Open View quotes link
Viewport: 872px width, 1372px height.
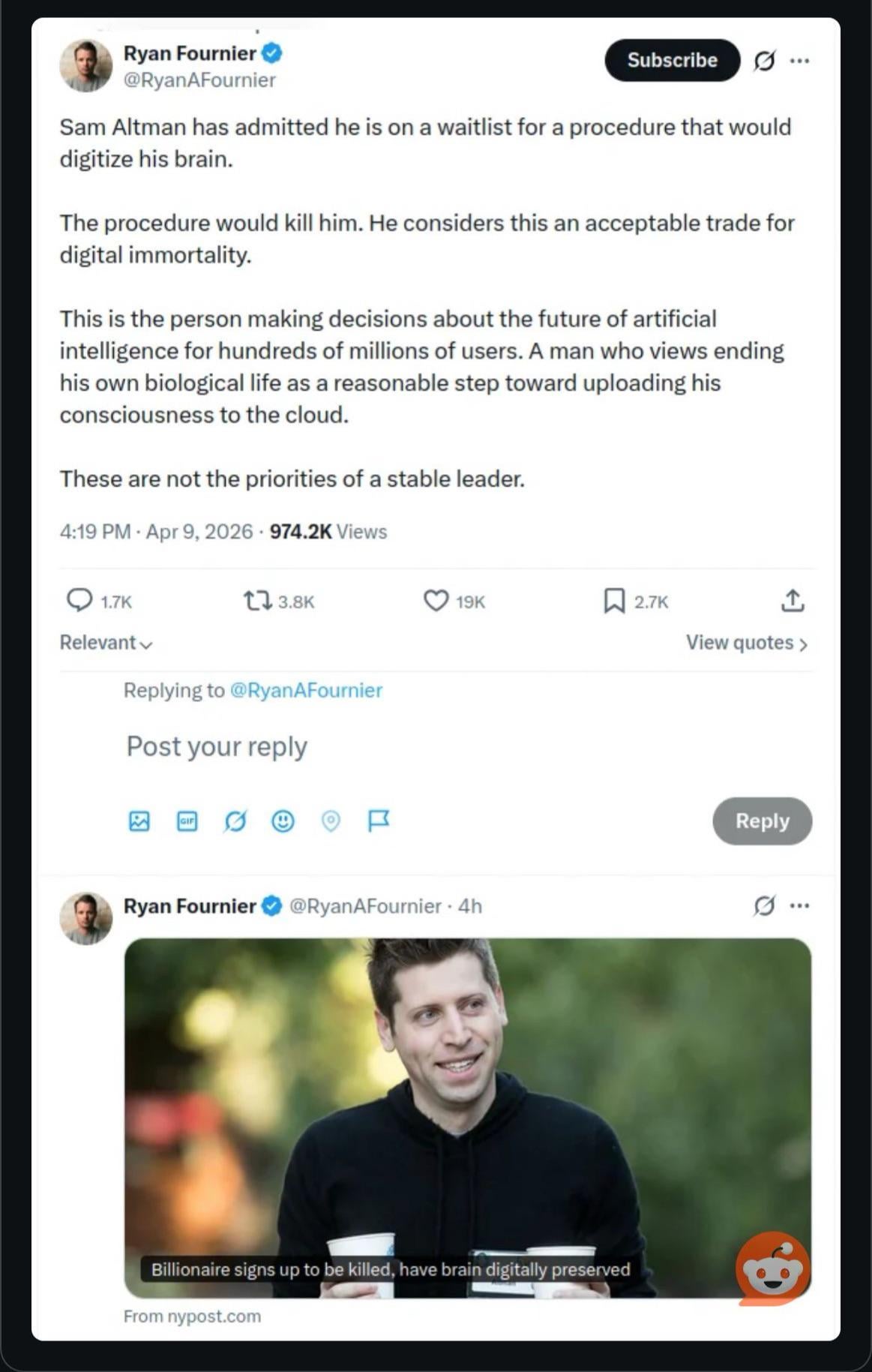746,643
